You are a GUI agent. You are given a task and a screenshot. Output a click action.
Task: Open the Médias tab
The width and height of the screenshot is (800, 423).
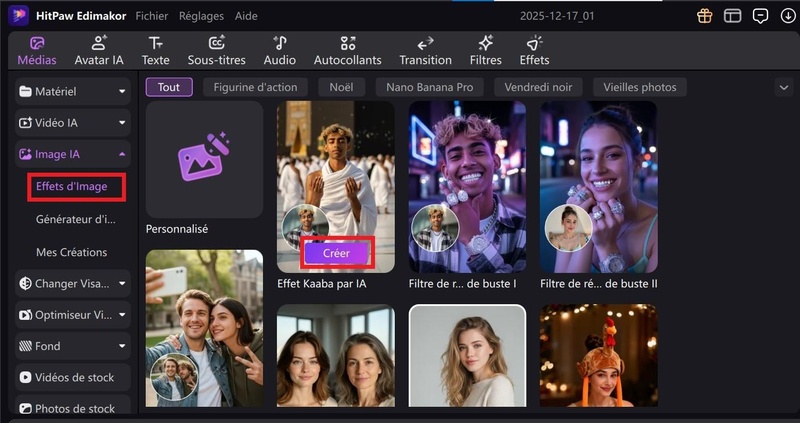point(37,51)
